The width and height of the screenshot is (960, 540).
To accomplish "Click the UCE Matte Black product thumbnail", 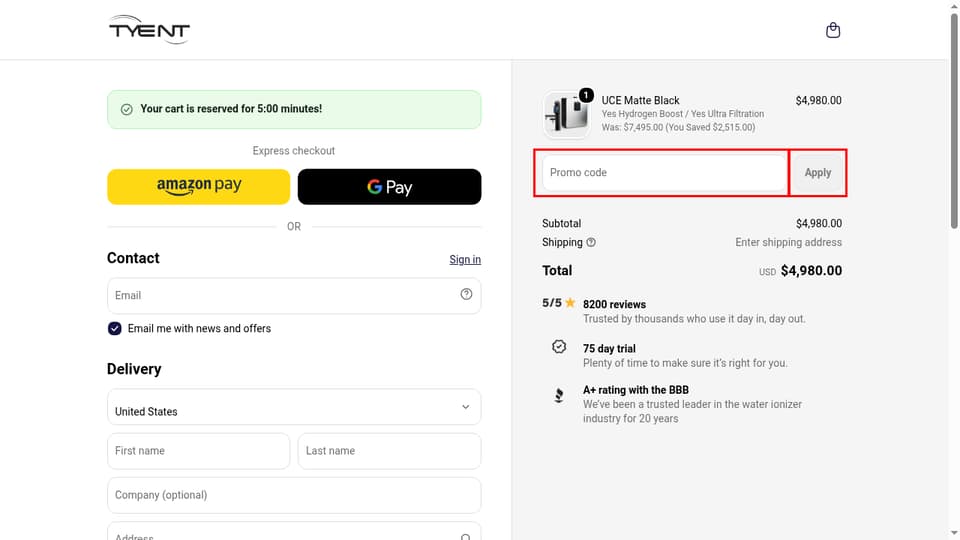I will pos(566,114).
